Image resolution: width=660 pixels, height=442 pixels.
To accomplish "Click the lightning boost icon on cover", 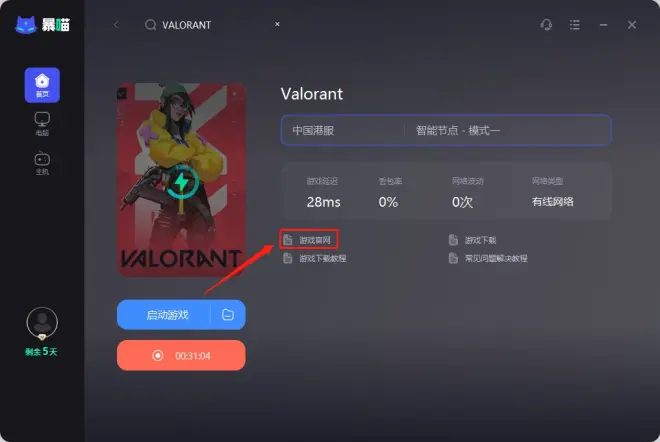I will point(182,182).
